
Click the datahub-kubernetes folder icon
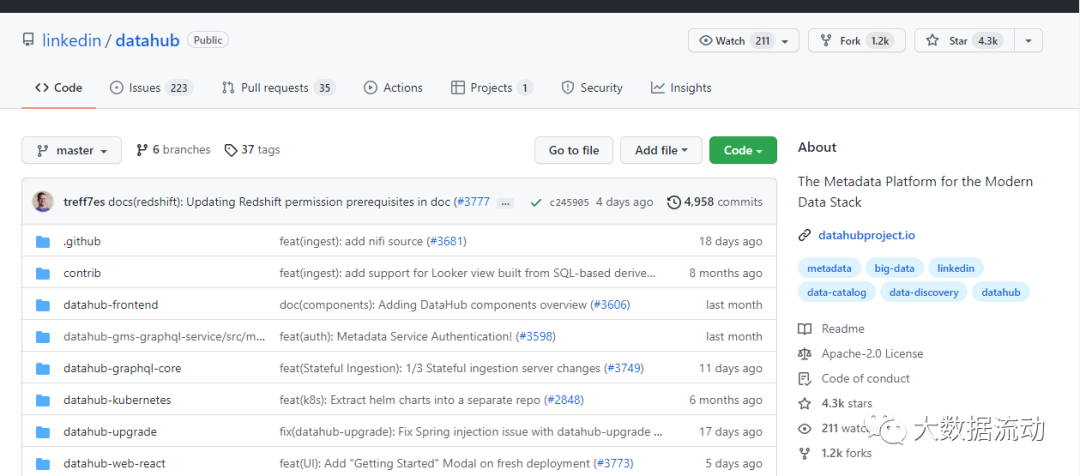(43, 400)
